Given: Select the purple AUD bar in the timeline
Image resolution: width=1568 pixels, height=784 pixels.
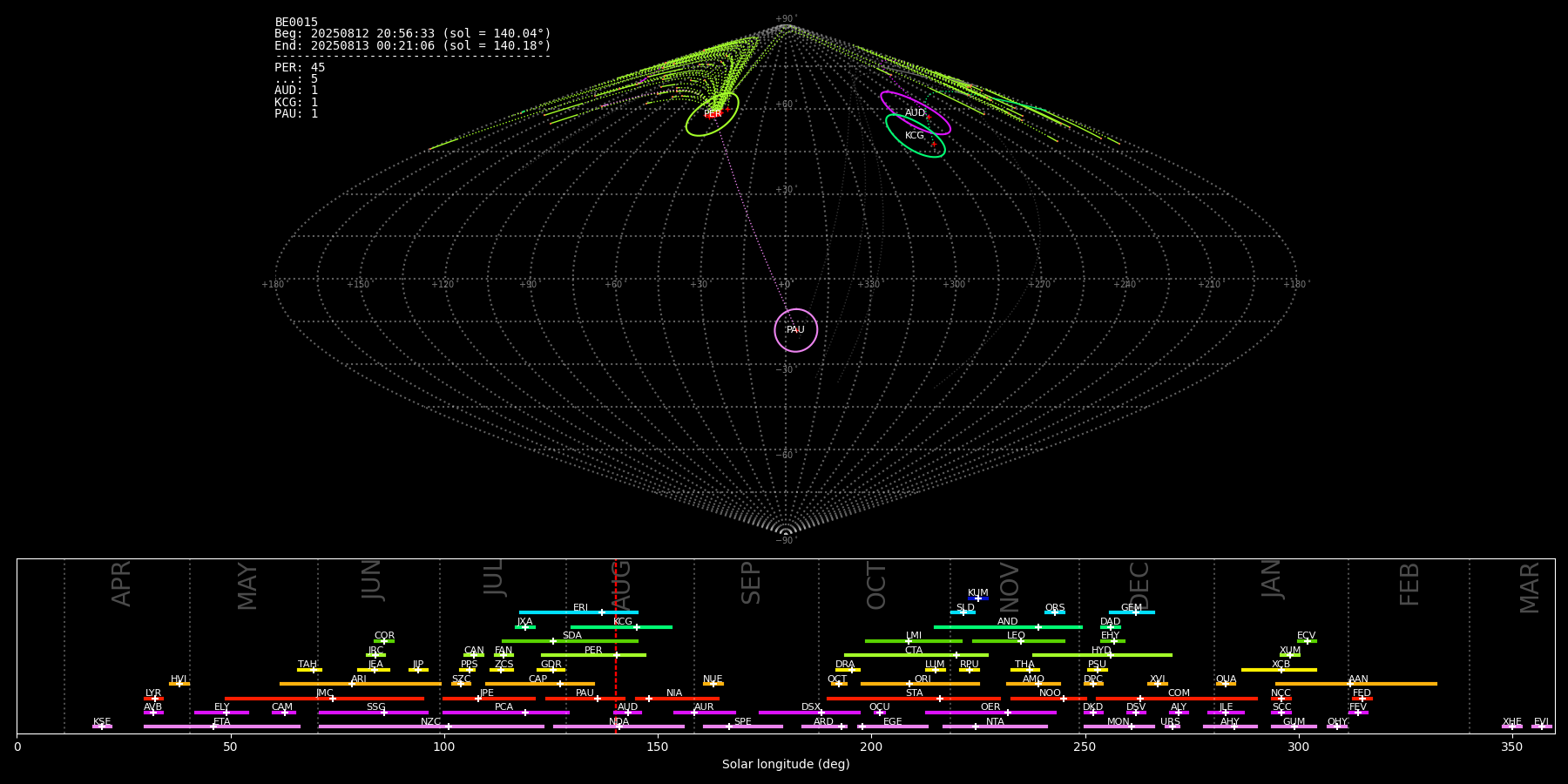Looking at the screenshot, I should click(627, 713).
